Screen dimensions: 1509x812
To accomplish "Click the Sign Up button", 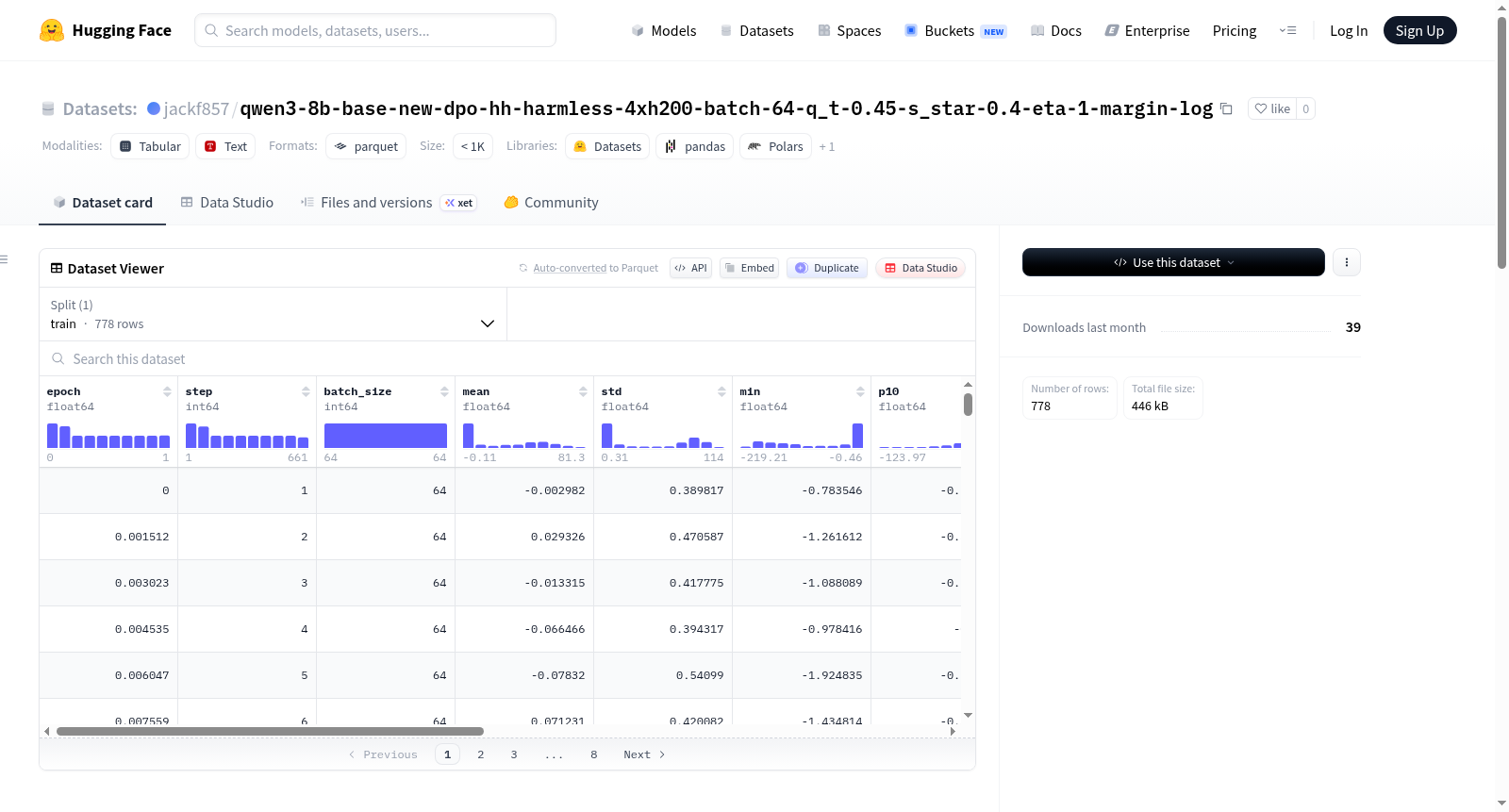I will click(1419, 30).
